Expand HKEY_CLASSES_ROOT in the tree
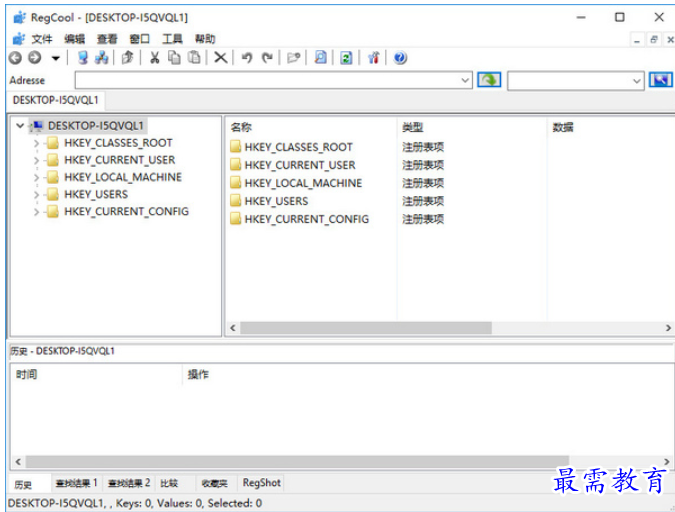 point(37,143)
